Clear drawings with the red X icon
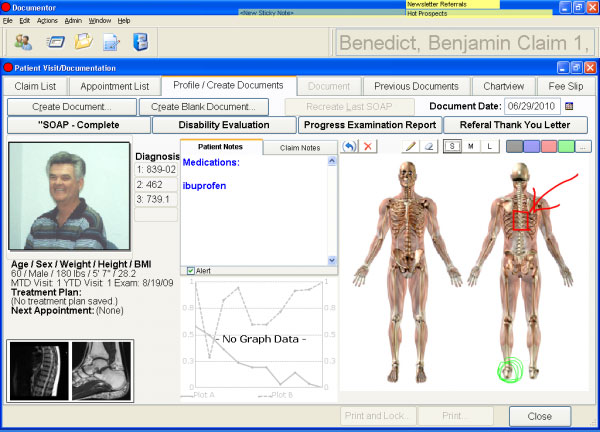Viewport: 600px width, 432px height. [x=368, y=146]
